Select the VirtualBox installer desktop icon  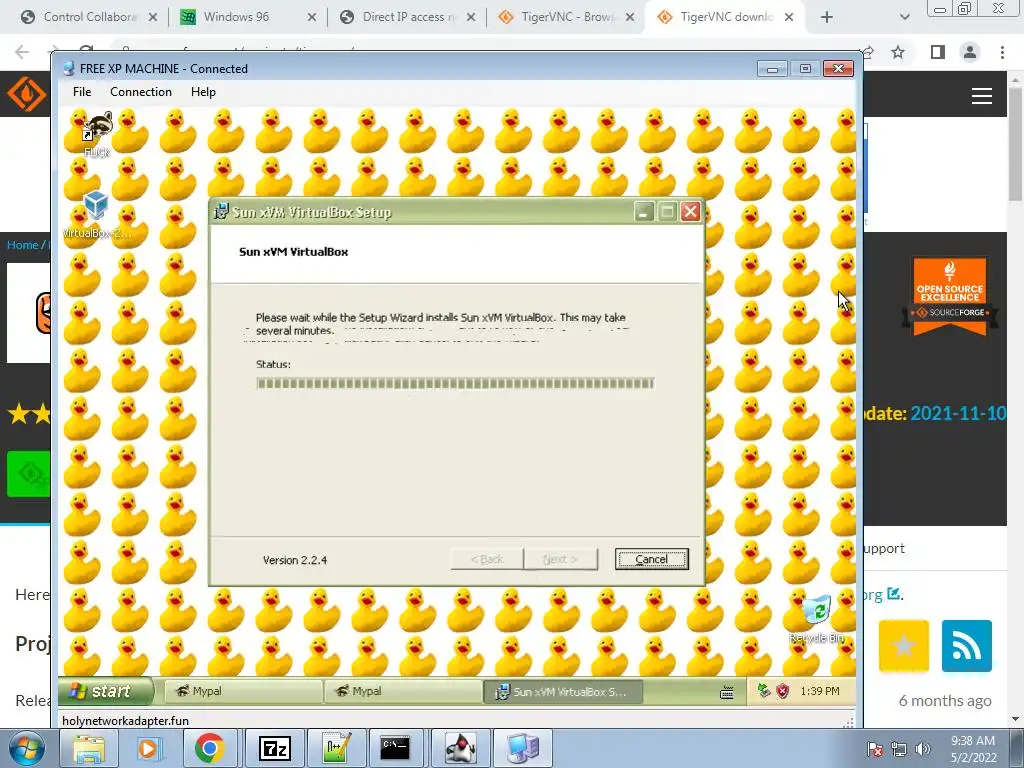point(96,214)
